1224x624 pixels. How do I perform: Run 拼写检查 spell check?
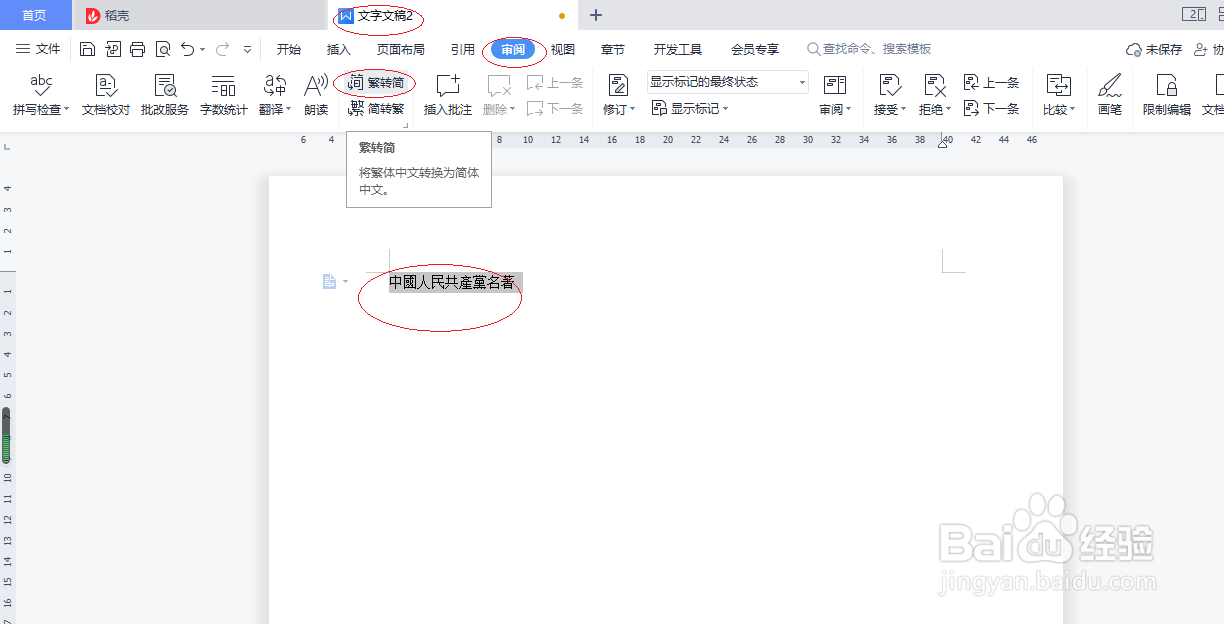(x=39, y=95)
